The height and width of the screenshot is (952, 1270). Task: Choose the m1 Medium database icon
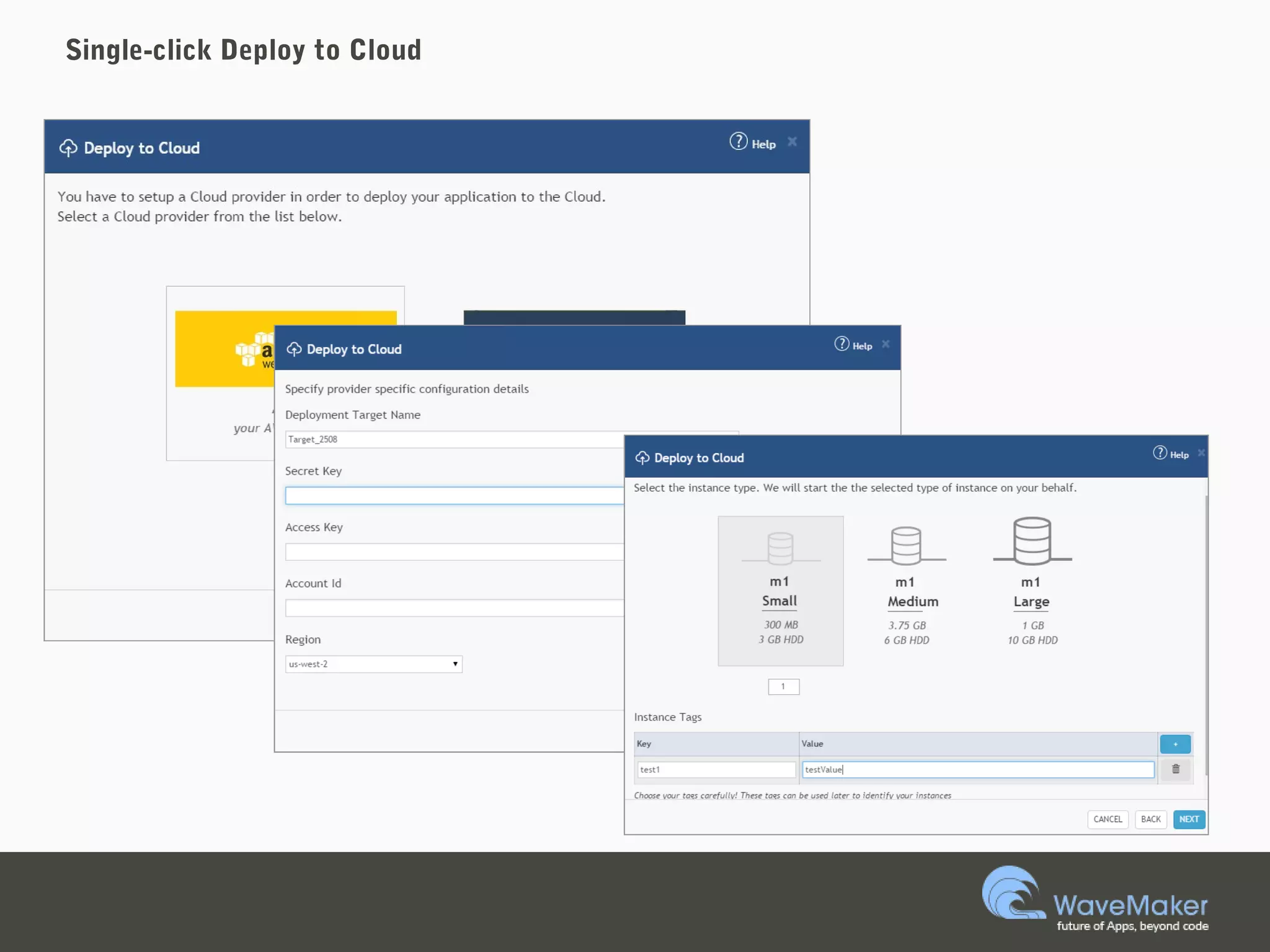point(906,546)
